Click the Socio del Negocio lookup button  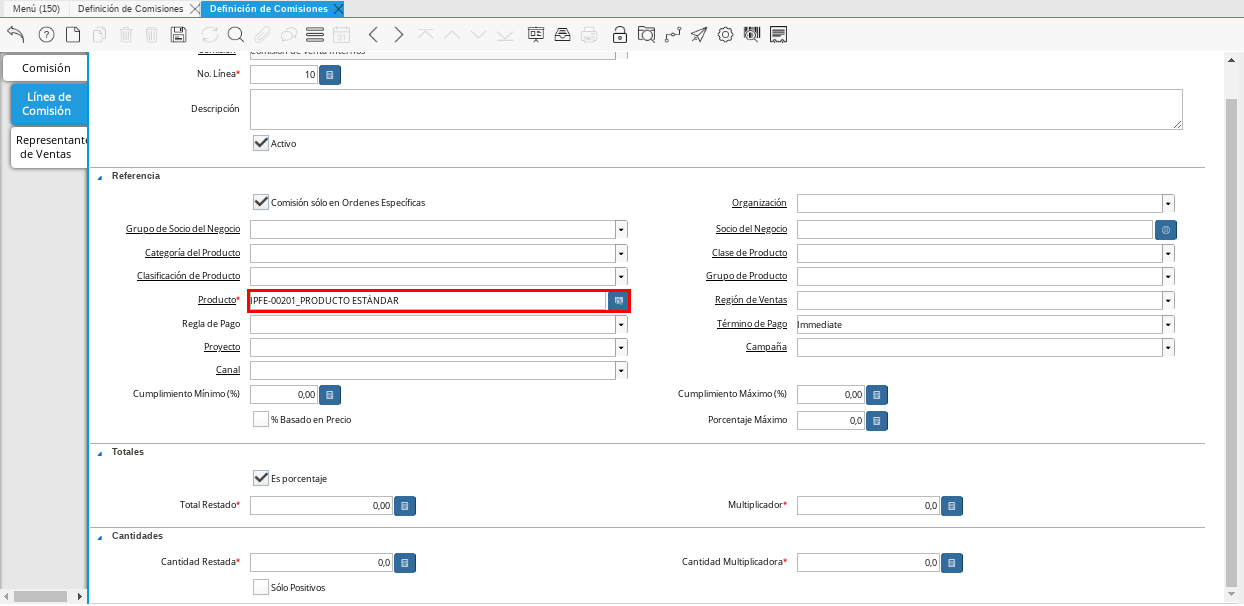point(1166,230)
